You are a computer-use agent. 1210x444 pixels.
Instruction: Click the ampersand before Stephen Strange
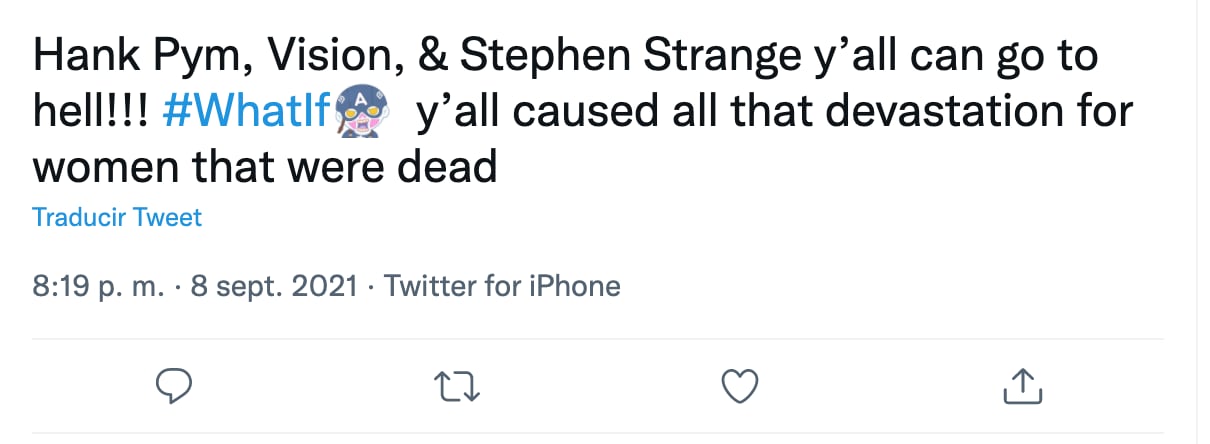click(431, 58)
